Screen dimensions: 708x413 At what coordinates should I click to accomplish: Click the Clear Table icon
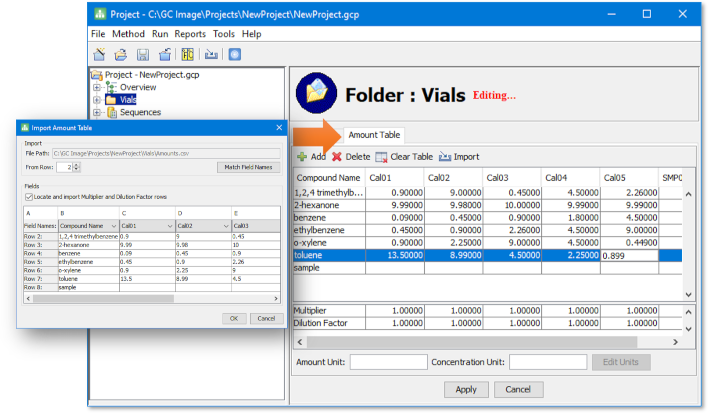(382, 157)
